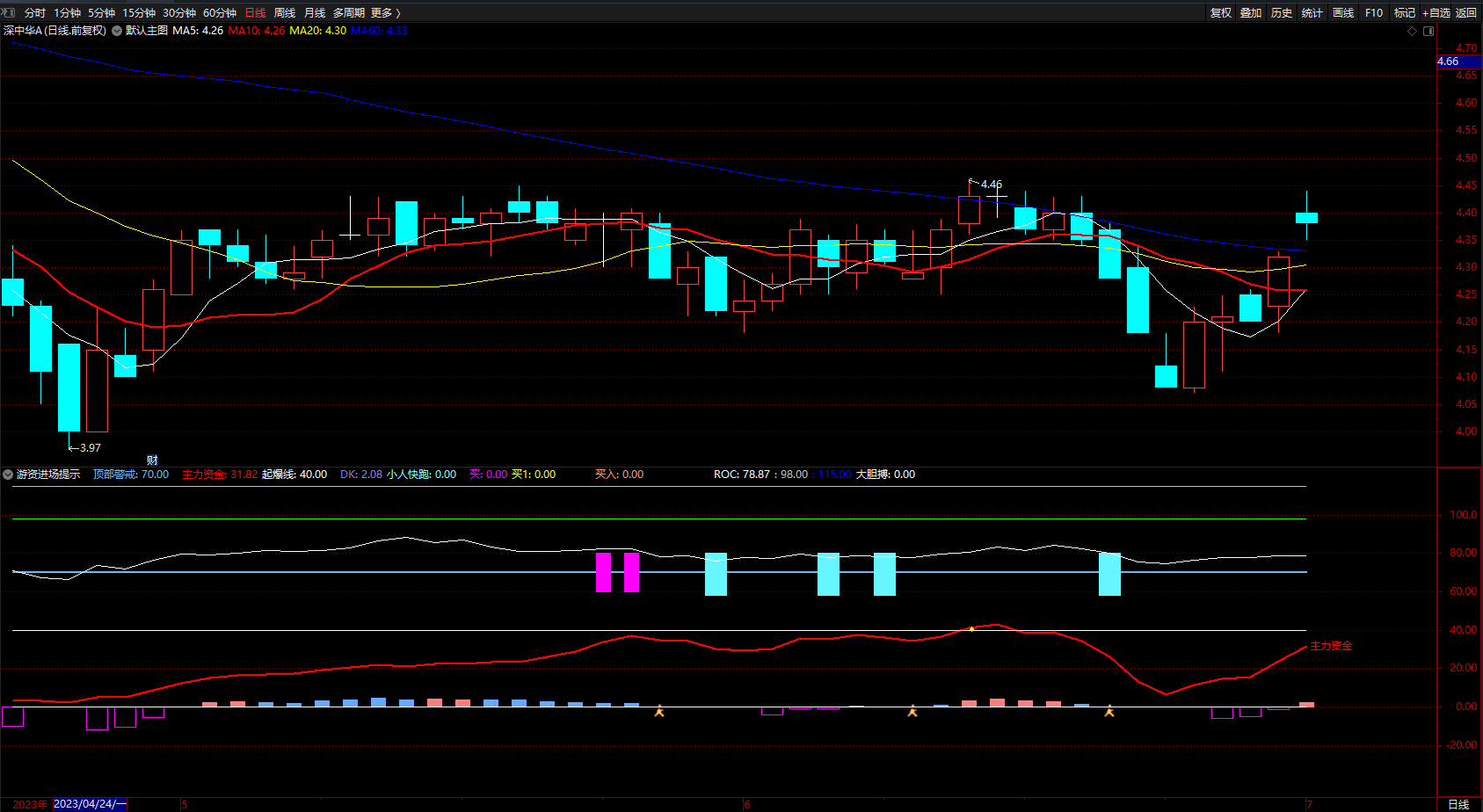
Task: Open the 叠加 overlay tool
Action: (x=1250, y=12)
